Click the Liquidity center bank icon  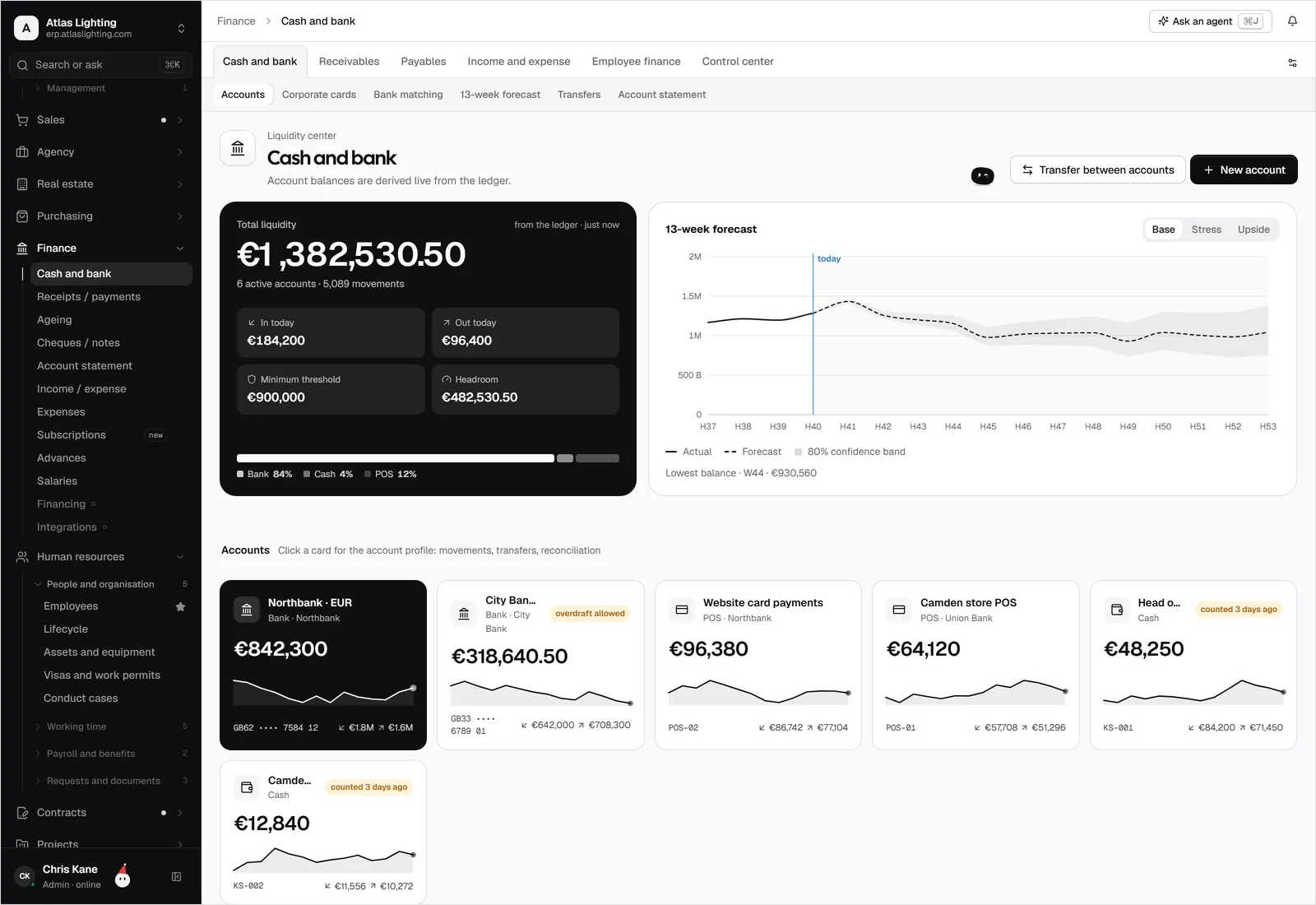(238, 148)
